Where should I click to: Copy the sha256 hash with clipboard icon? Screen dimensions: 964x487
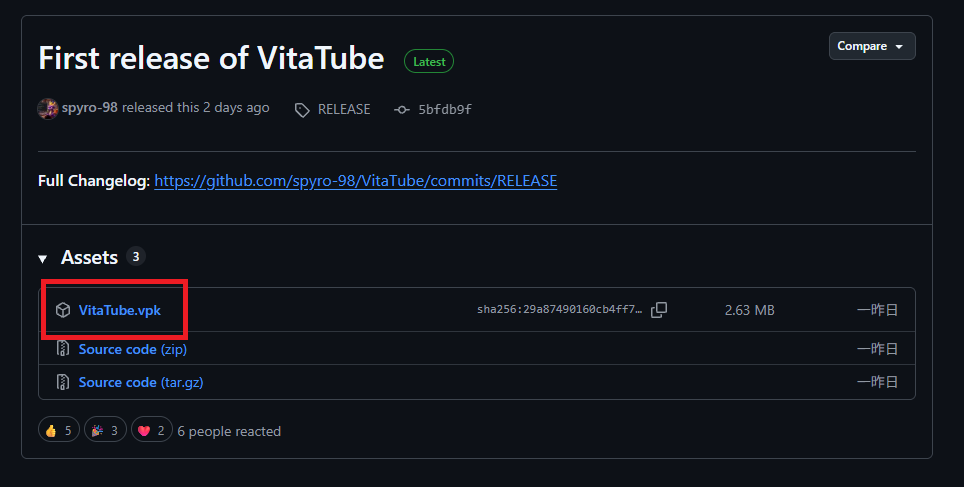[x=658, y=310]
